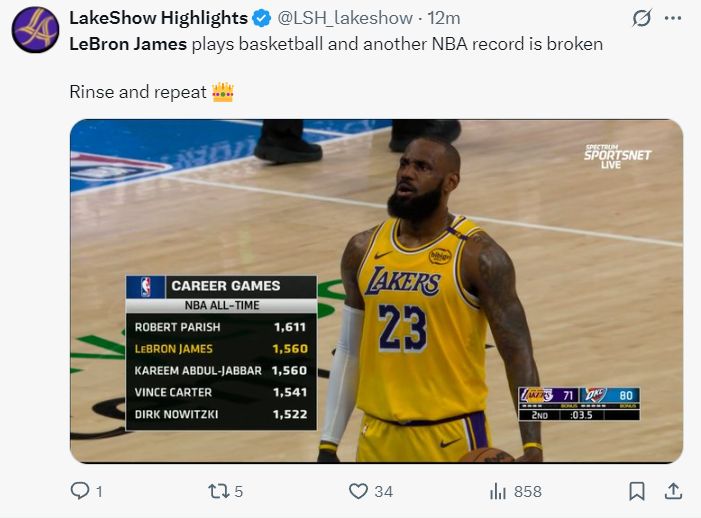The image size is (701, 518).
Task: Click the blue verified badge
Action: (262, 18)
